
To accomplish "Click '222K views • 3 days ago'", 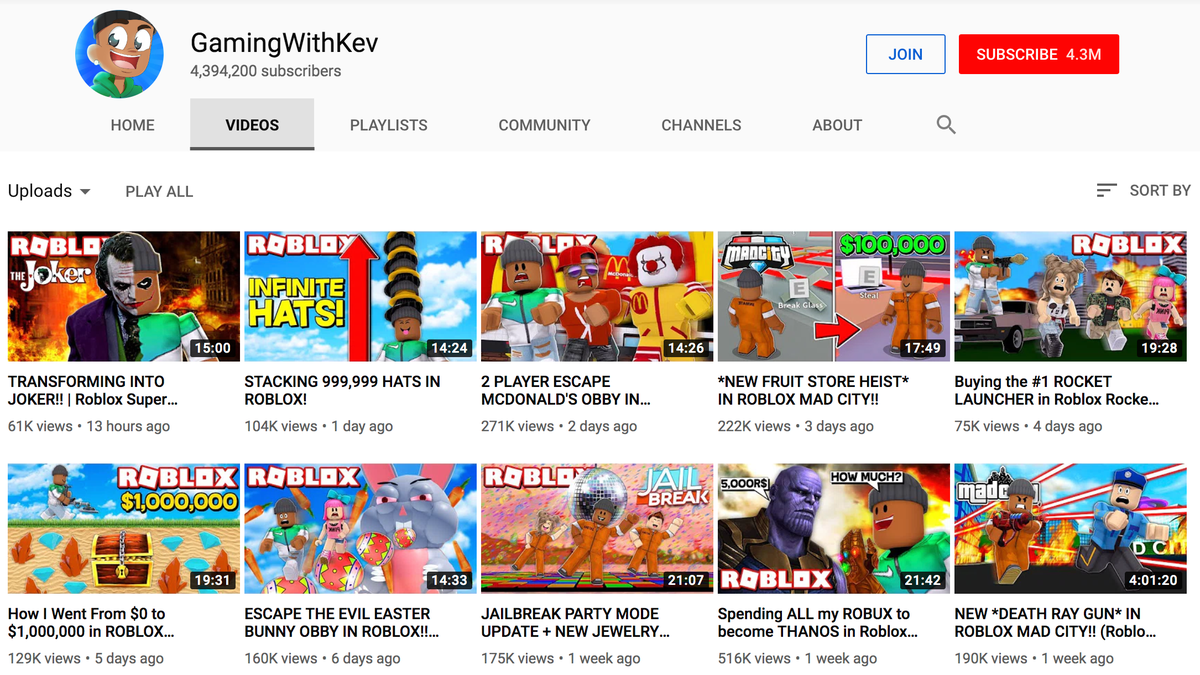I will click(796, 426).
